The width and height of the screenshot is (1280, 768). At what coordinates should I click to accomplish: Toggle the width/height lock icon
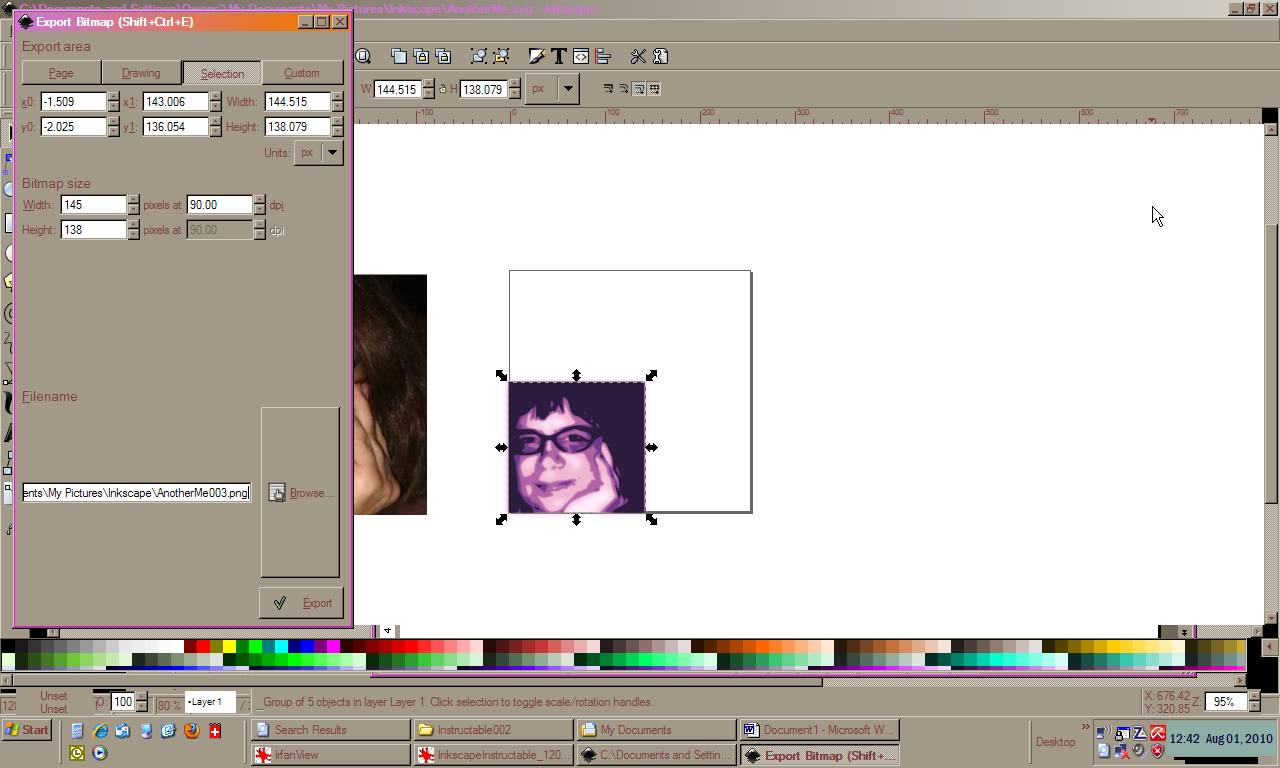point(443,89)
